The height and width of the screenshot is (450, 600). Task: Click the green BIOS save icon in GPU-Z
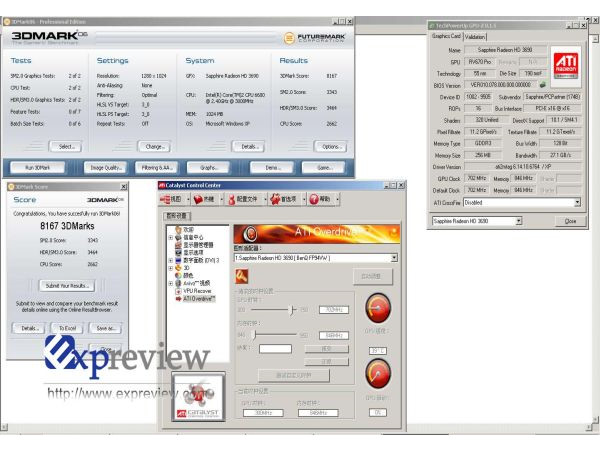(542, 85)
